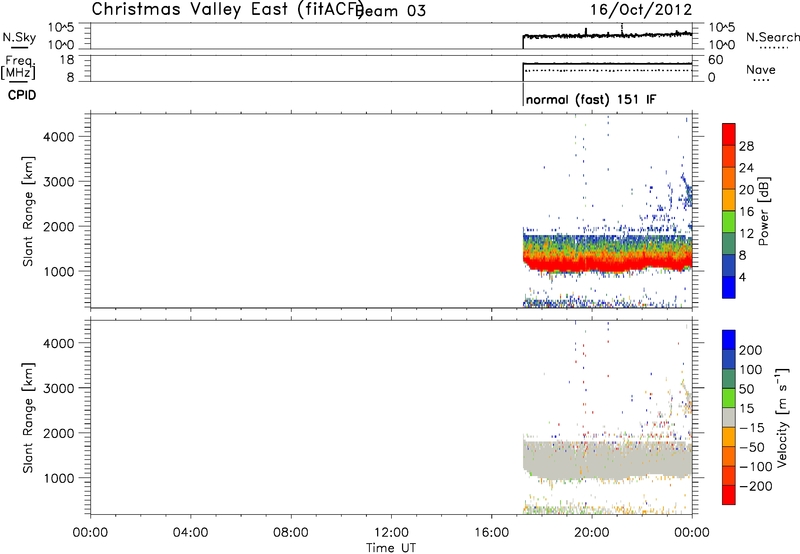
Task: Click the 'Velocity [m s-1]' color bar label
Action: pyautogui.click(x=781, y=417)
